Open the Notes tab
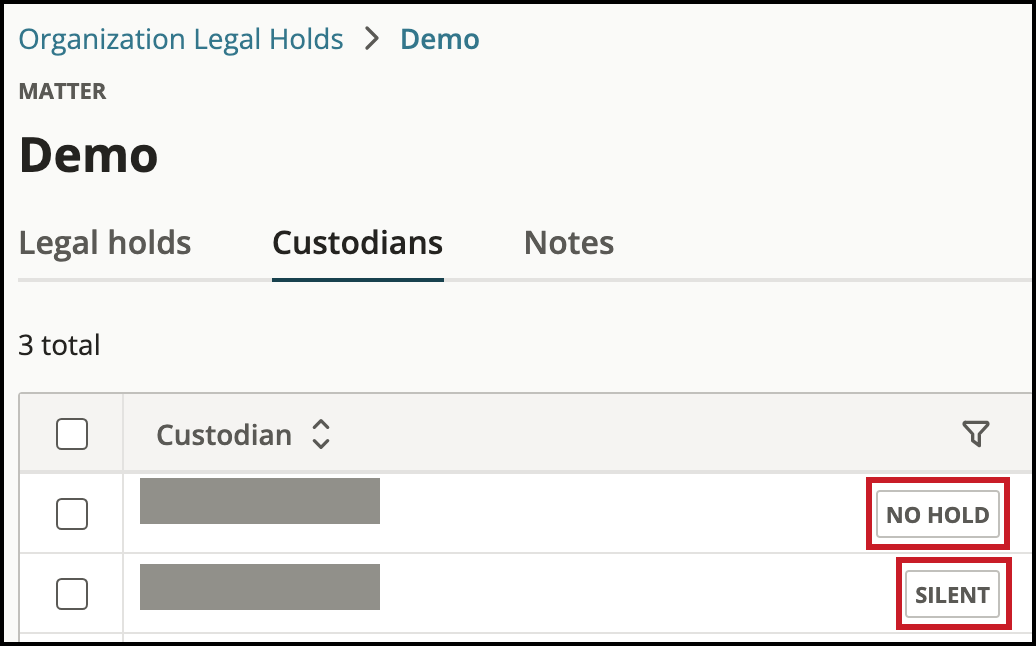 click(x=569, y=242)
